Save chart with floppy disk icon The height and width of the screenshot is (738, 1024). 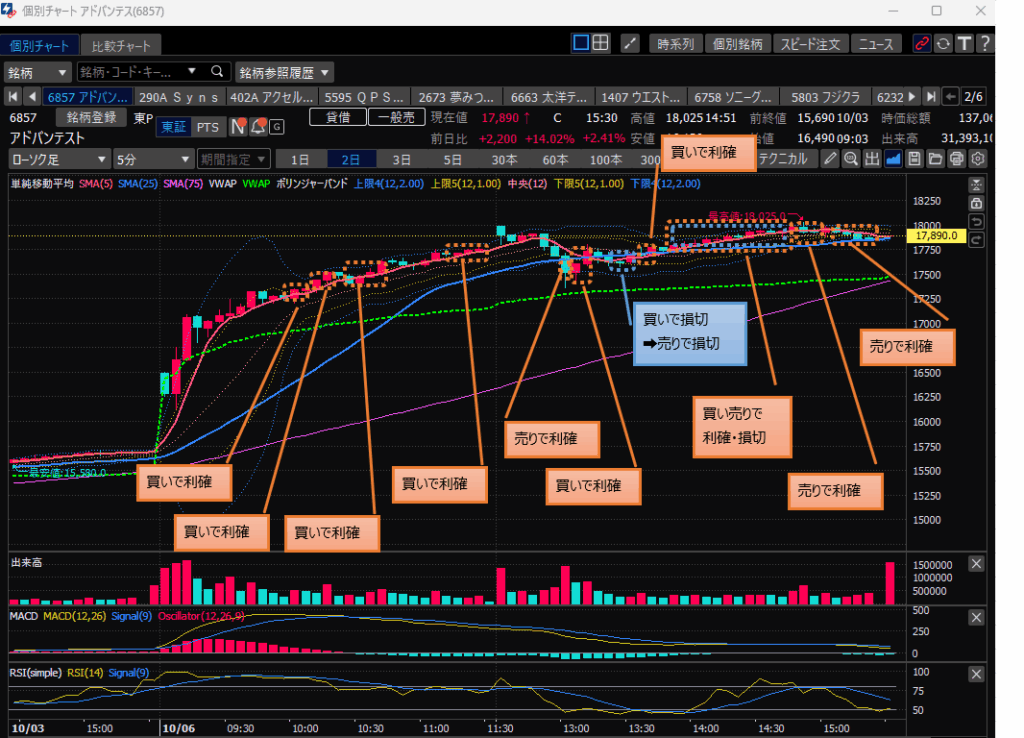(x=914, y=159)
